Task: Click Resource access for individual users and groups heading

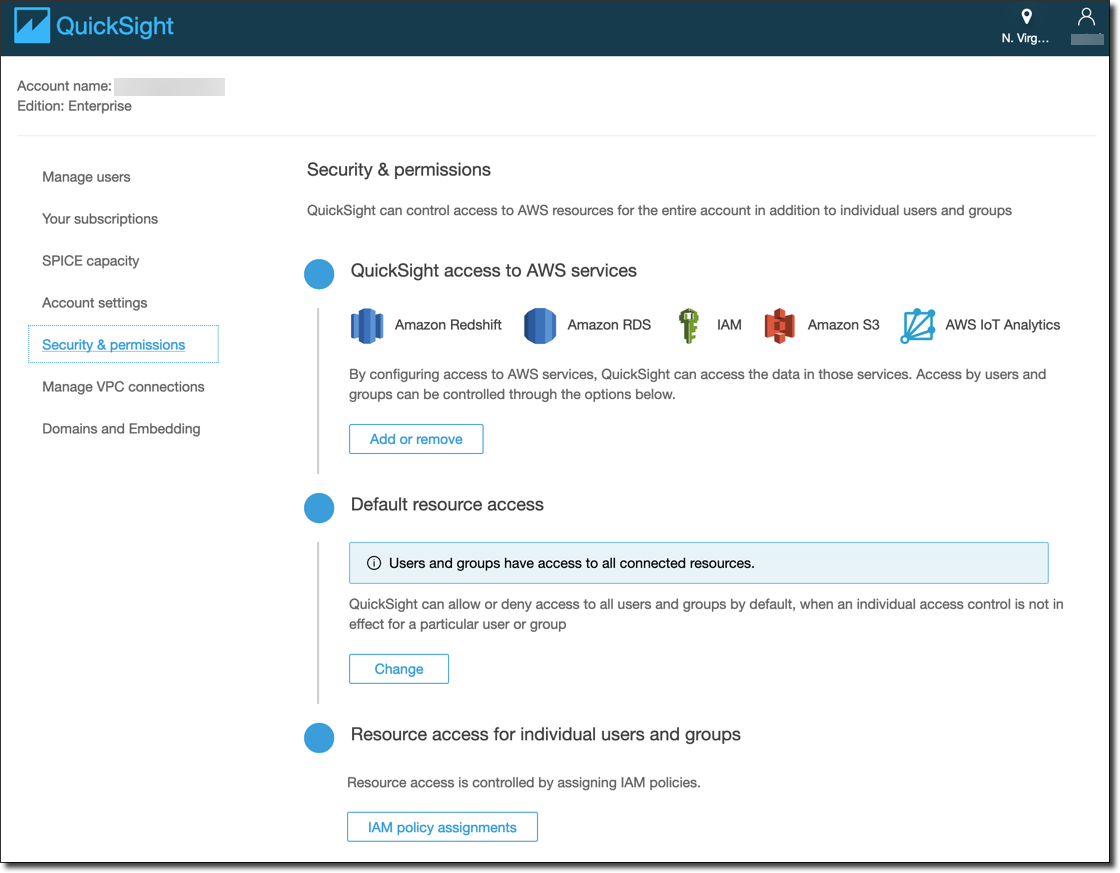Action: tap(546, 735)
